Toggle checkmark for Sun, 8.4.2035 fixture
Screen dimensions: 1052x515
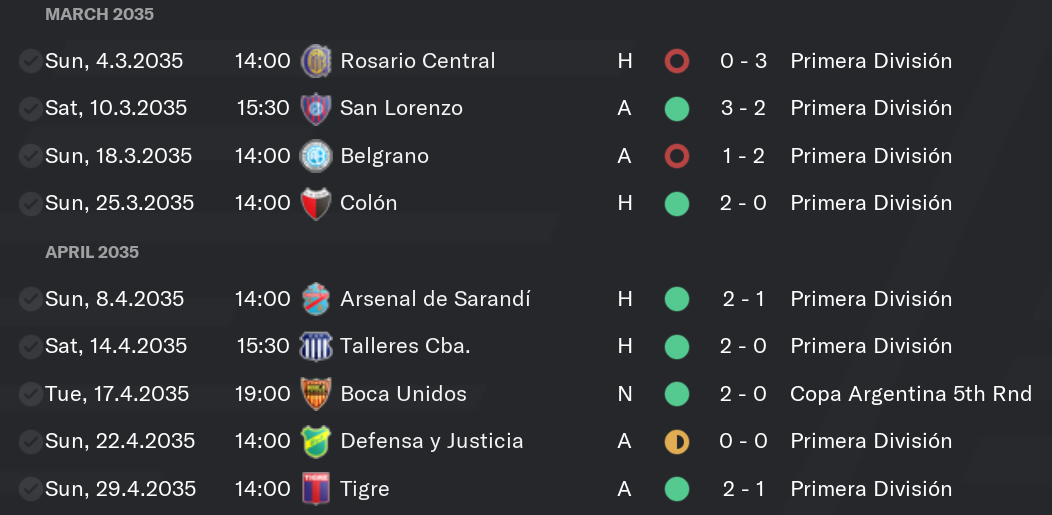[x=30, y=298]
